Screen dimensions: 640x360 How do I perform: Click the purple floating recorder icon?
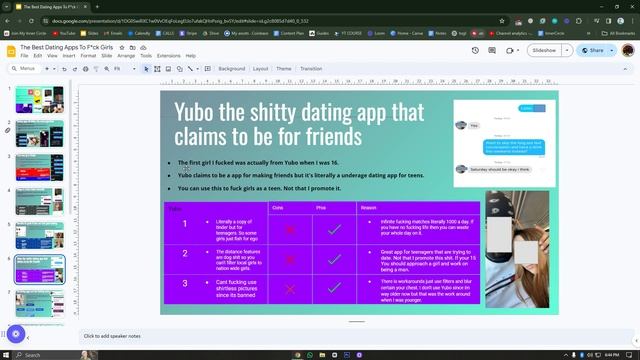point(16,334)
